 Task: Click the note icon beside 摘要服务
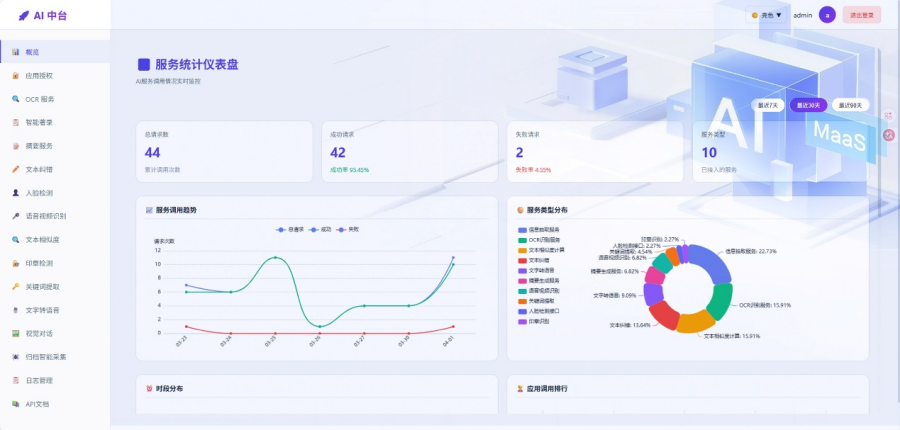point(15,146)
